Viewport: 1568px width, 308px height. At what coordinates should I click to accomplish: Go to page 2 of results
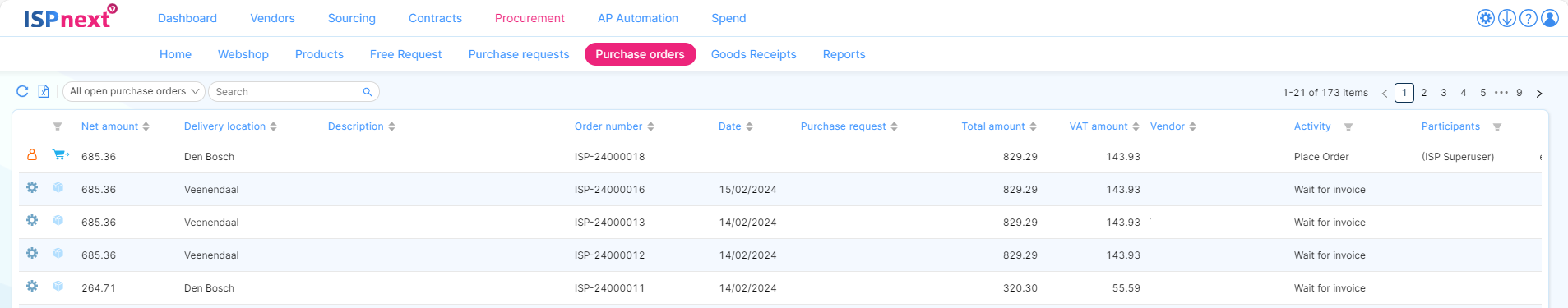[1424, 93]
